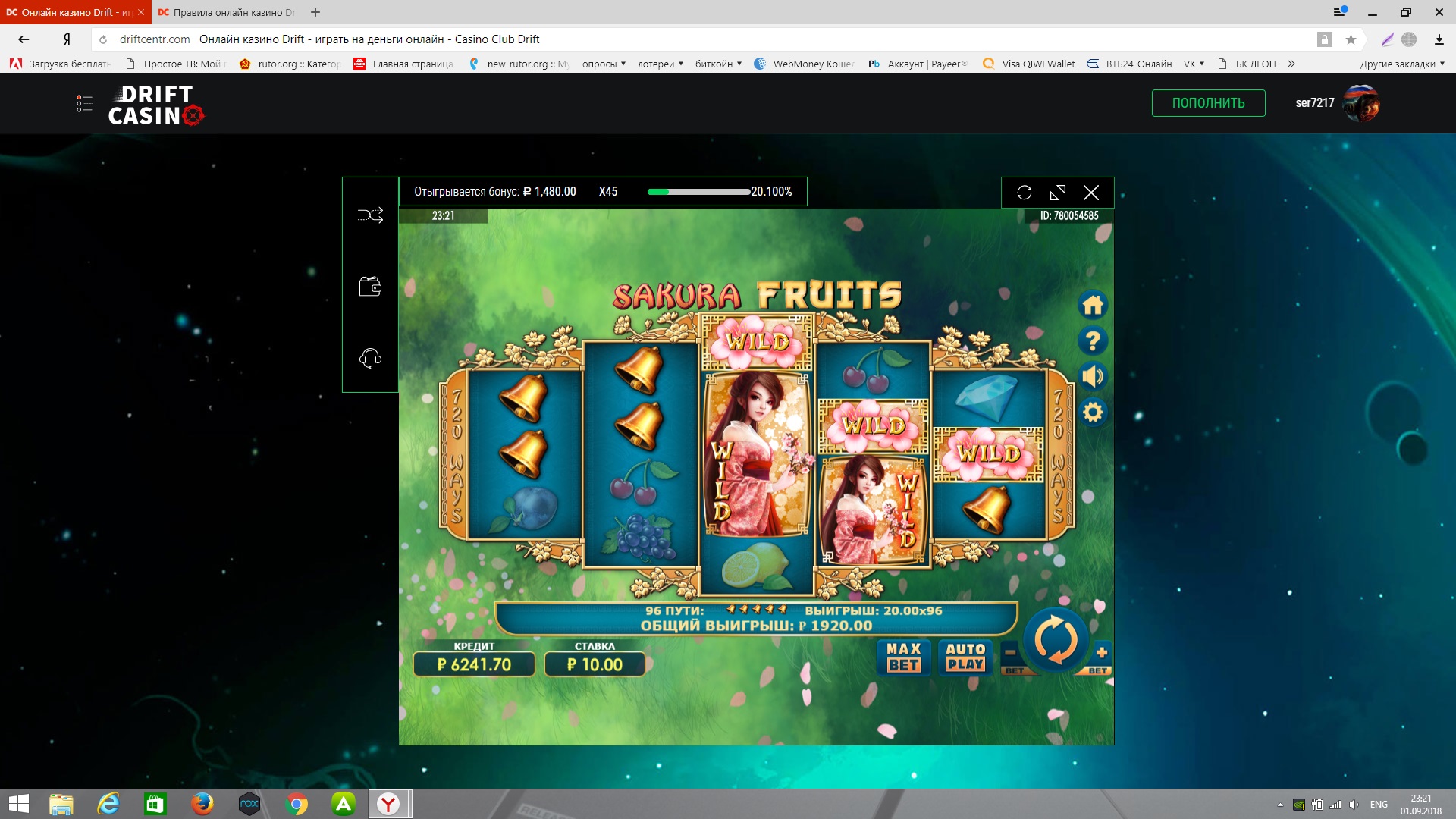Mute the game sound speaker icon
Viewport: 1456px width, 819px height.
(x=1093, y=377)
